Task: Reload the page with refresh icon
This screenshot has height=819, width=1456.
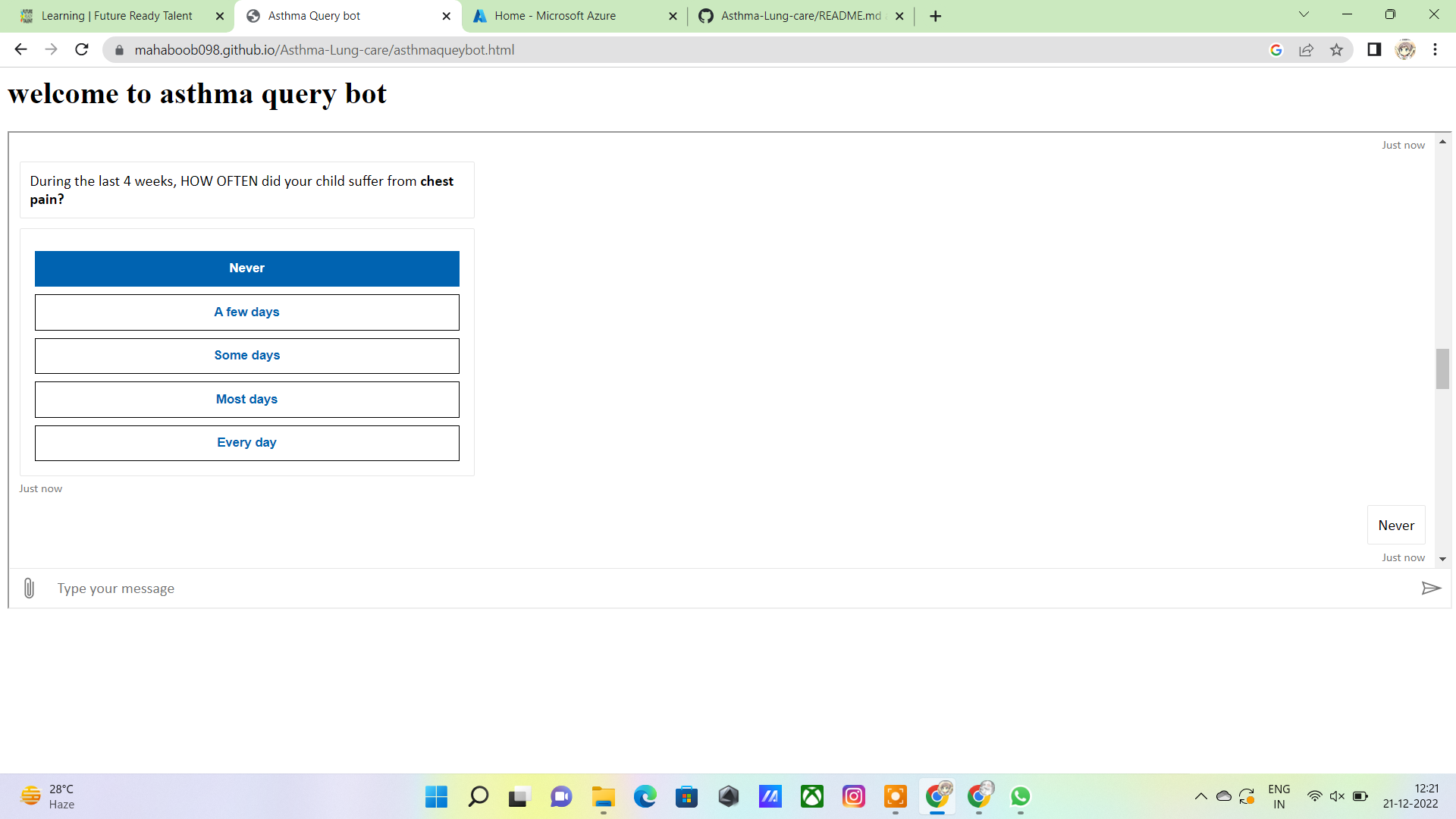Action: [82, 50]
